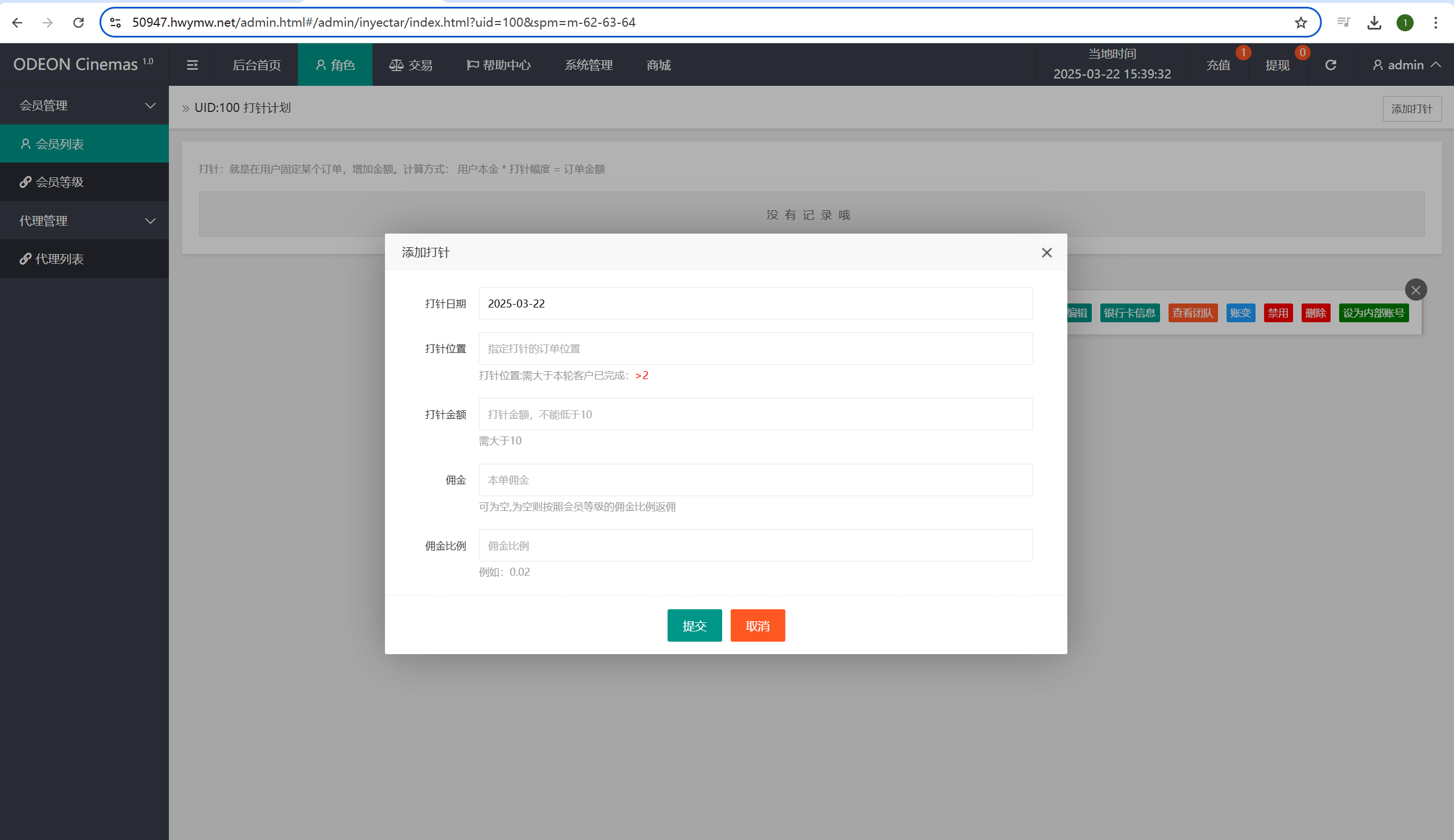Expand the admin user dropdown

point(1406,65)
